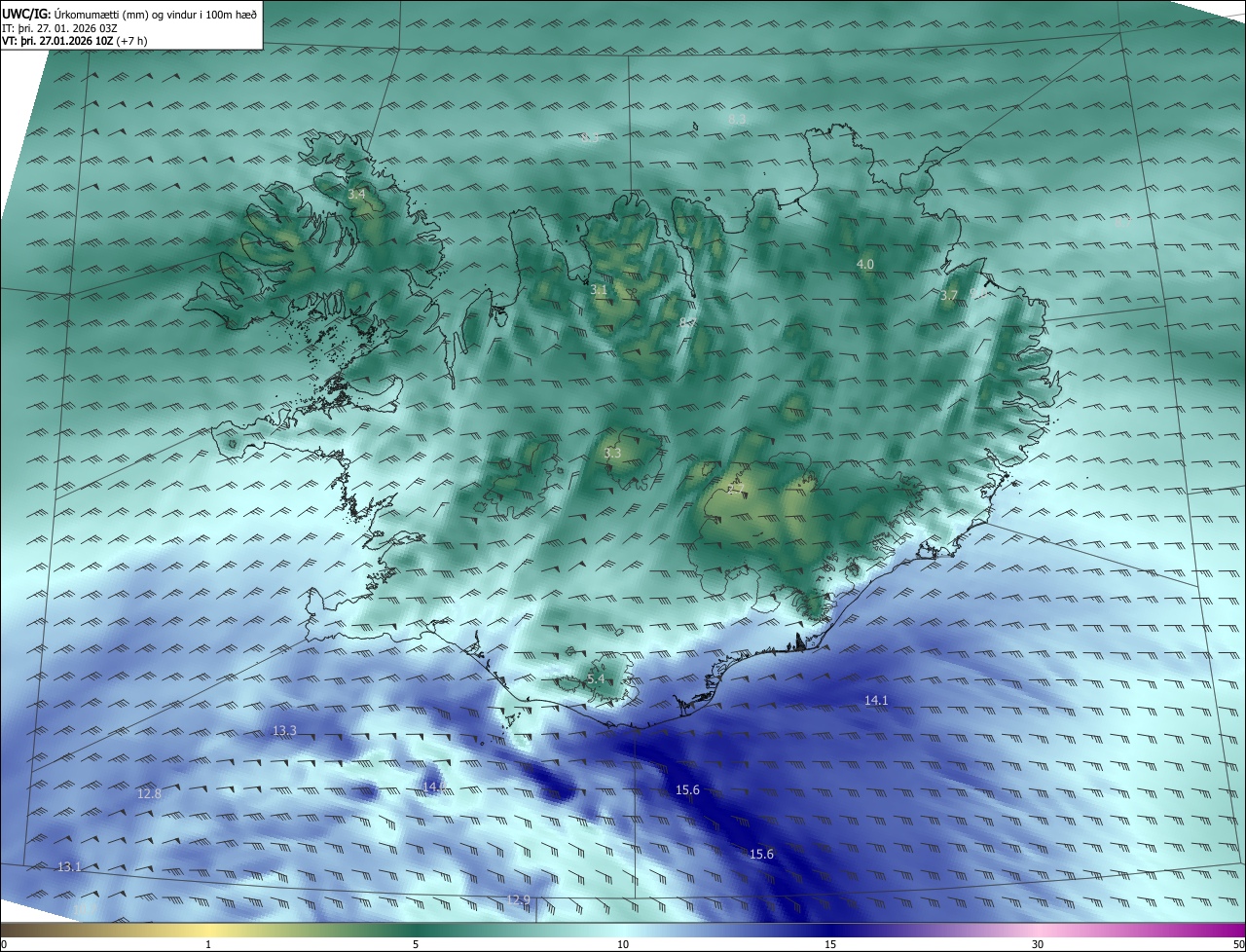Click the '1' tick label on the color scale
The image size is (1246, 952).
(208, 944)
